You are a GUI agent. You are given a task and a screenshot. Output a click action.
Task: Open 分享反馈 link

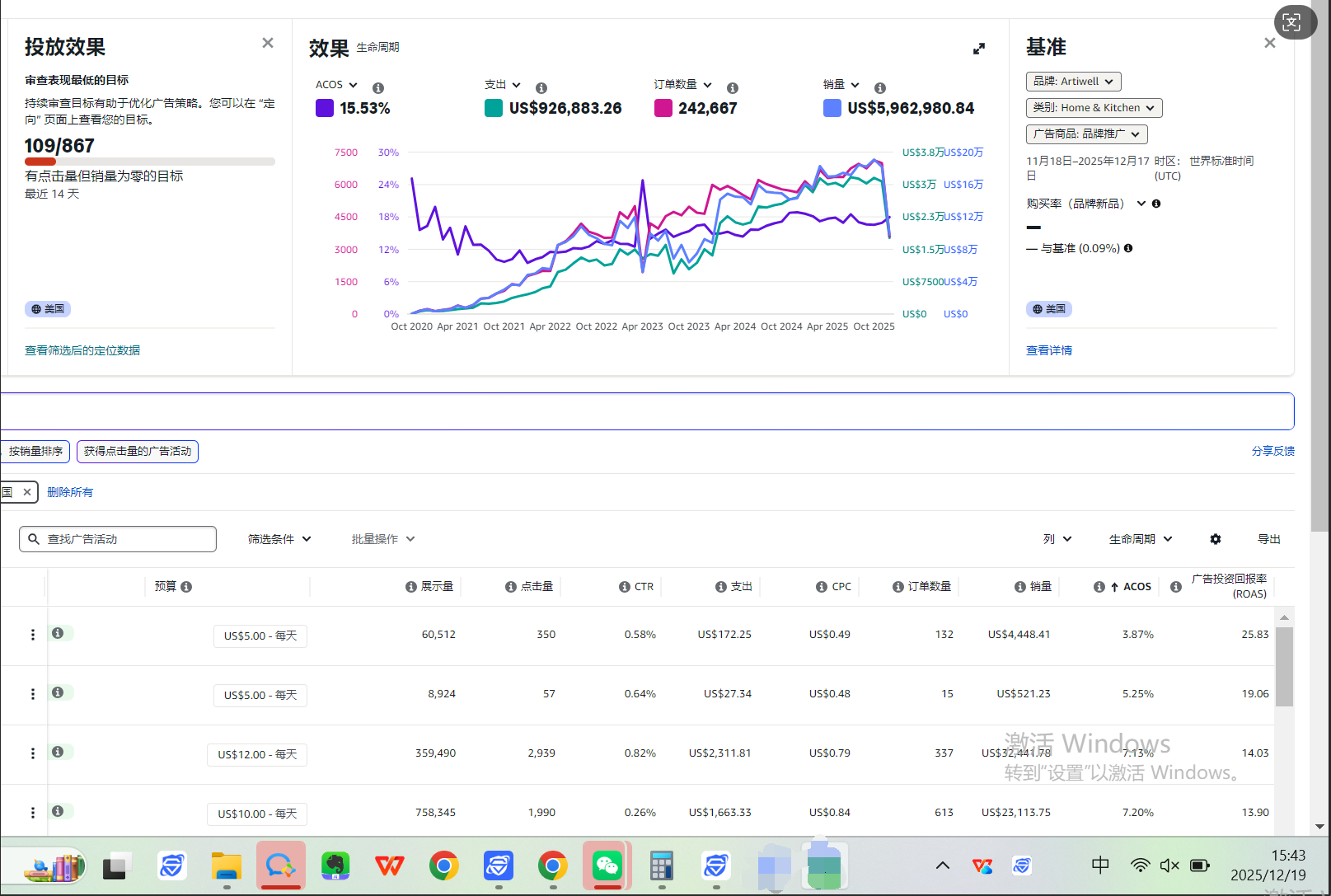1273,451
